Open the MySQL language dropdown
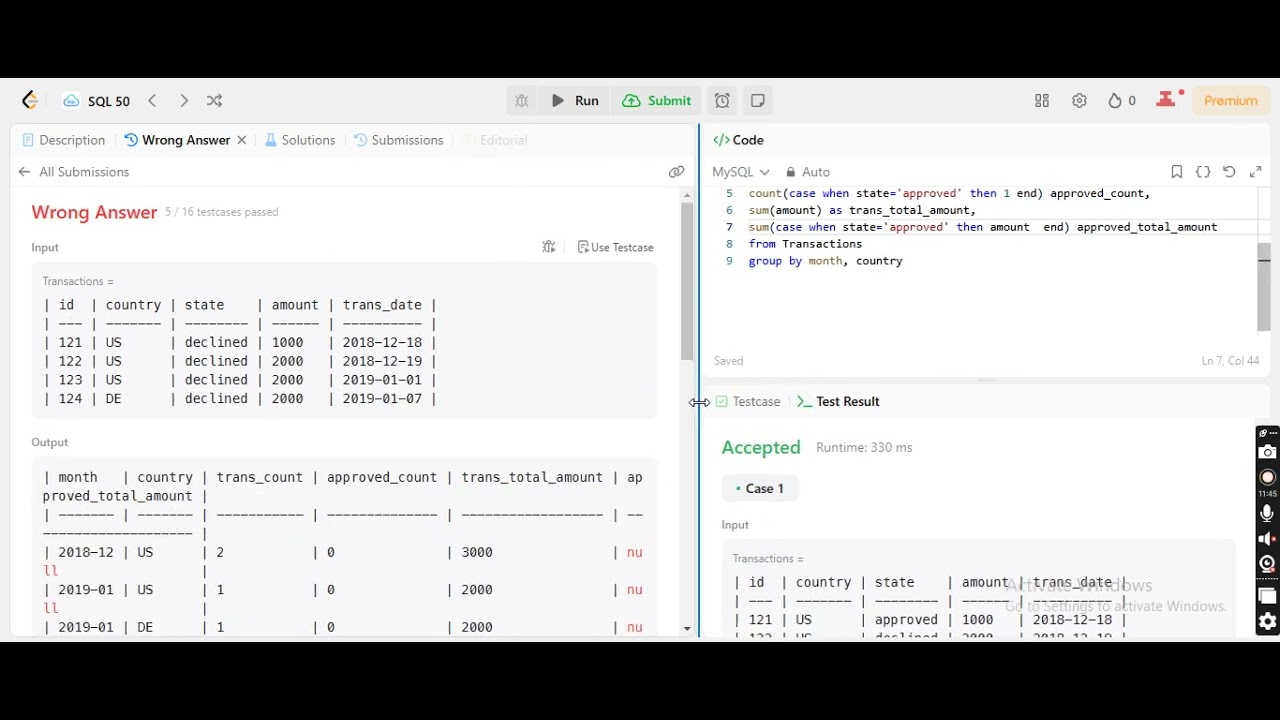Viewport: 1280px width, 720px height. pos(740,172)
